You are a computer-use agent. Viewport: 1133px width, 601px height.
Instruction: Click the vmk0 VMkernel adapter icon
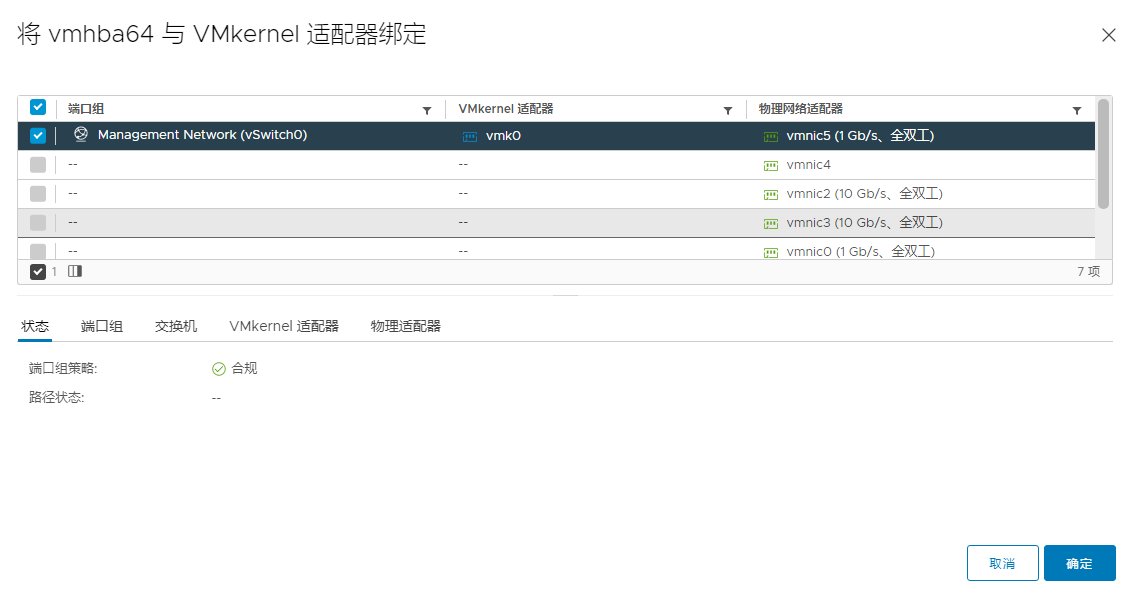(469, 135)
